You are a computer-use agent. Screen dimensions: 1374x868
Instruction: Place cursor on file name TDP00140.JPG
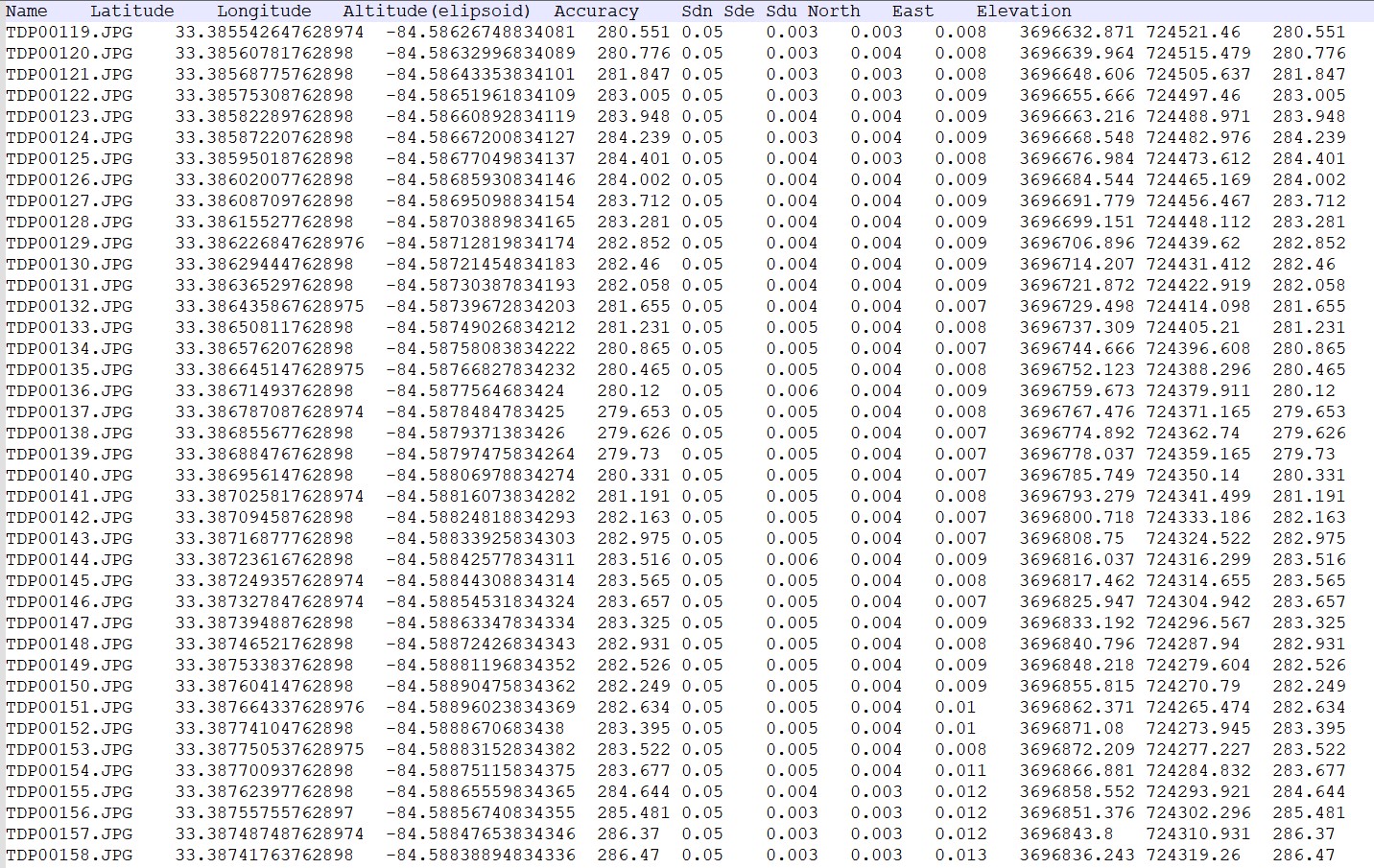(69, 475)
